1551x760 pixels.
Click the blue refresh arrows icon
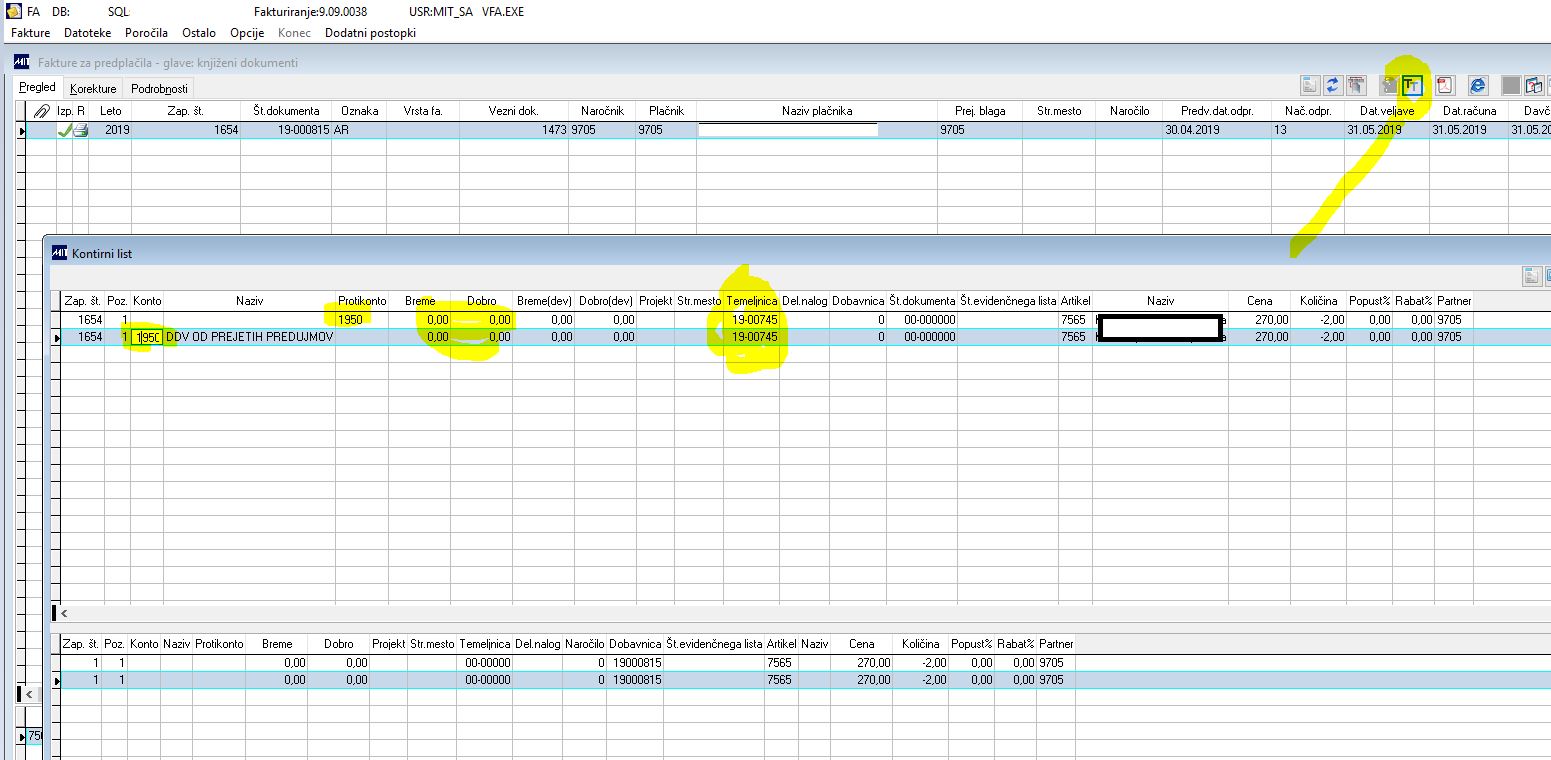pos(1333,85)
